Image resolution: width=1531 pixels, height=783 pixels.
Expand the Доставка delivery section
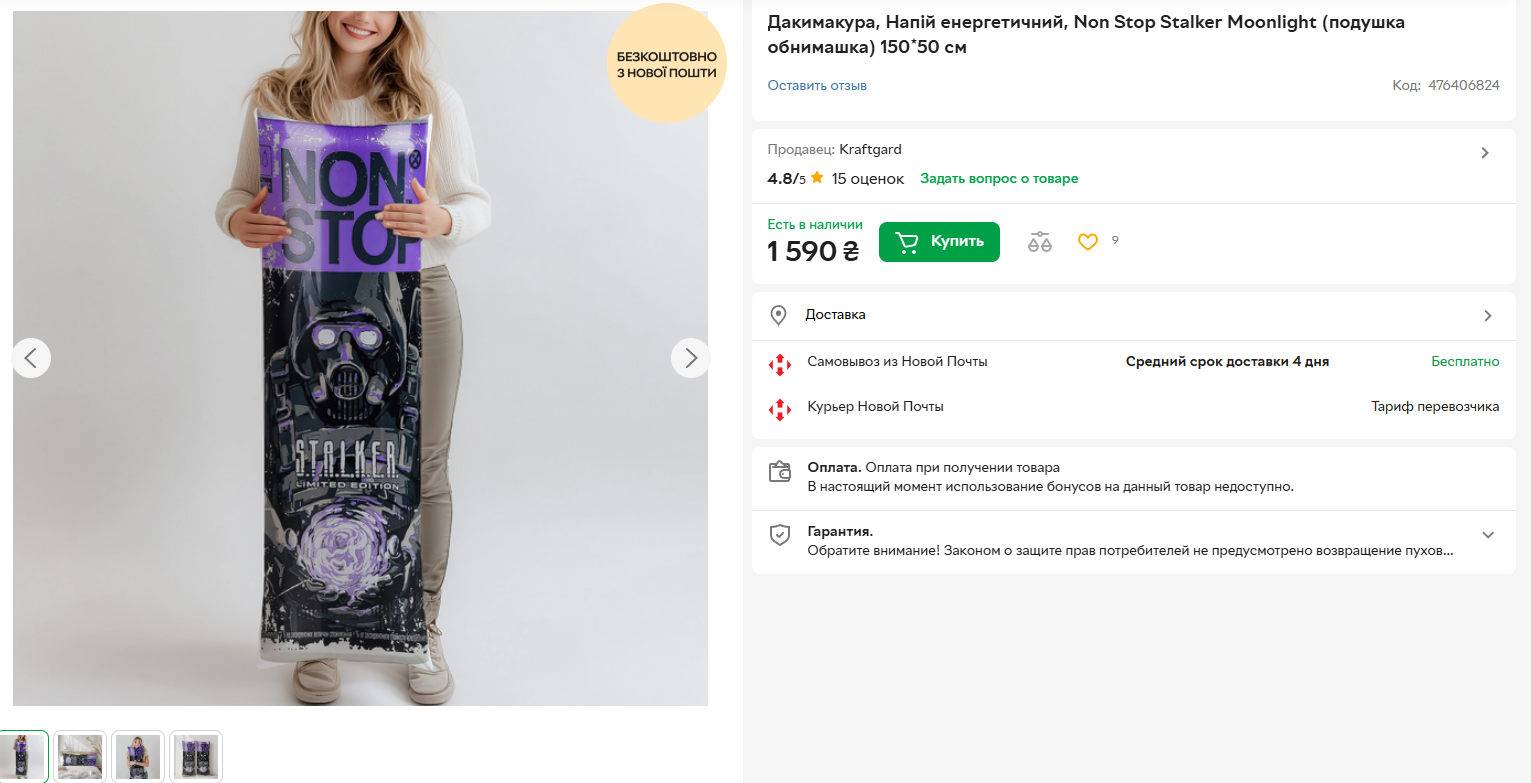coord(1487,316)
